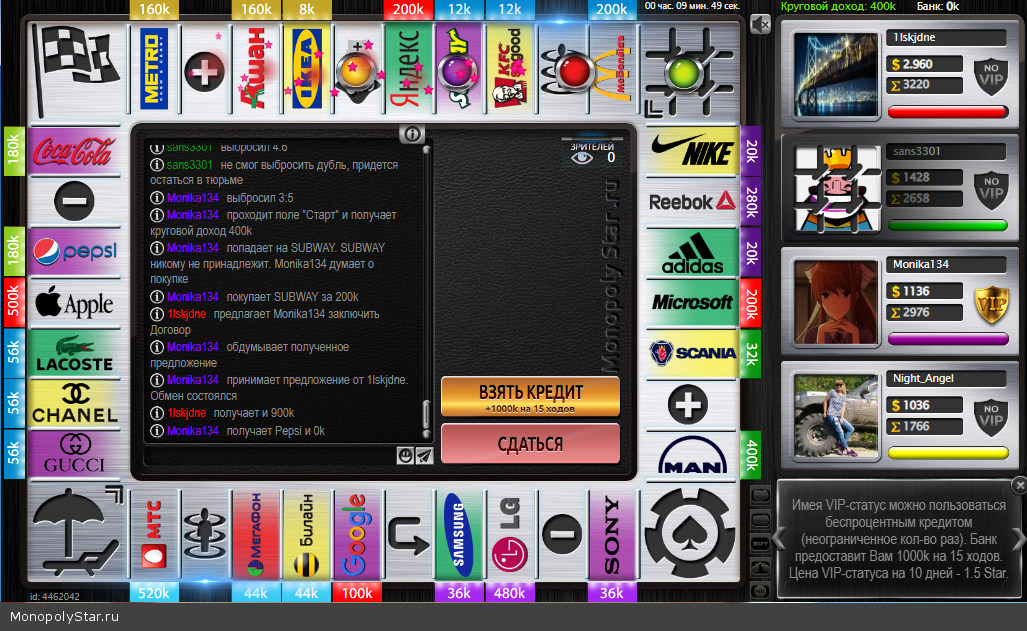Select the IKEA board tile
Viewport: 1027px width, 631px height.
307,69
